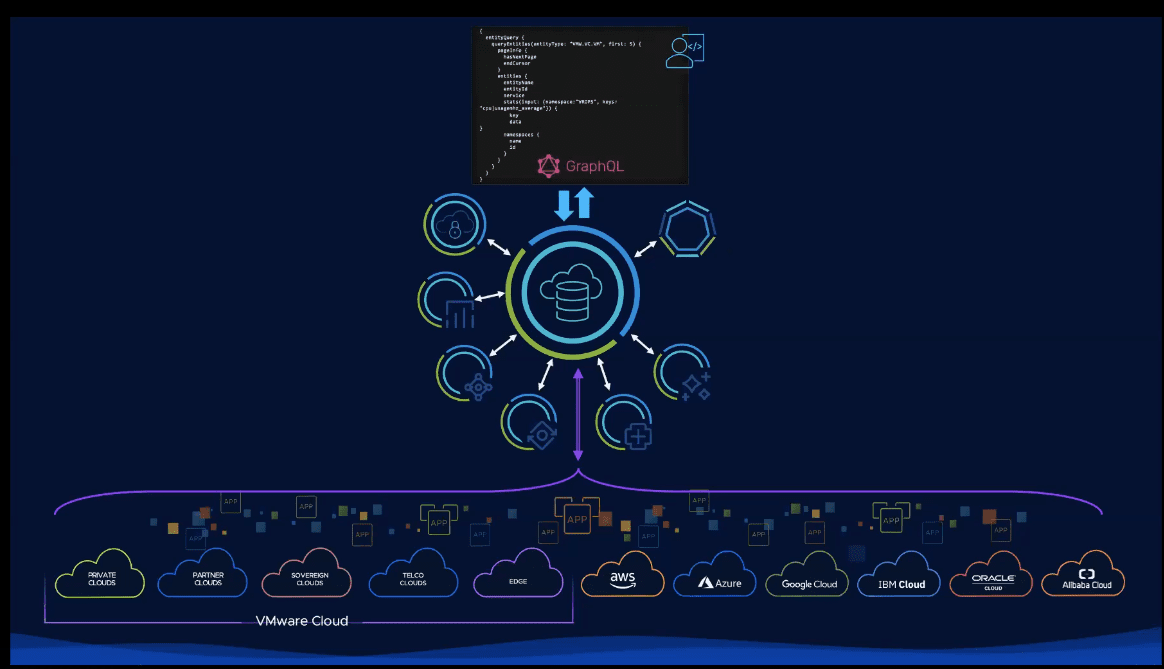Select the cloud padlock security icon
The width and height of the screenshot is (1164, 669).
(454, 224)
